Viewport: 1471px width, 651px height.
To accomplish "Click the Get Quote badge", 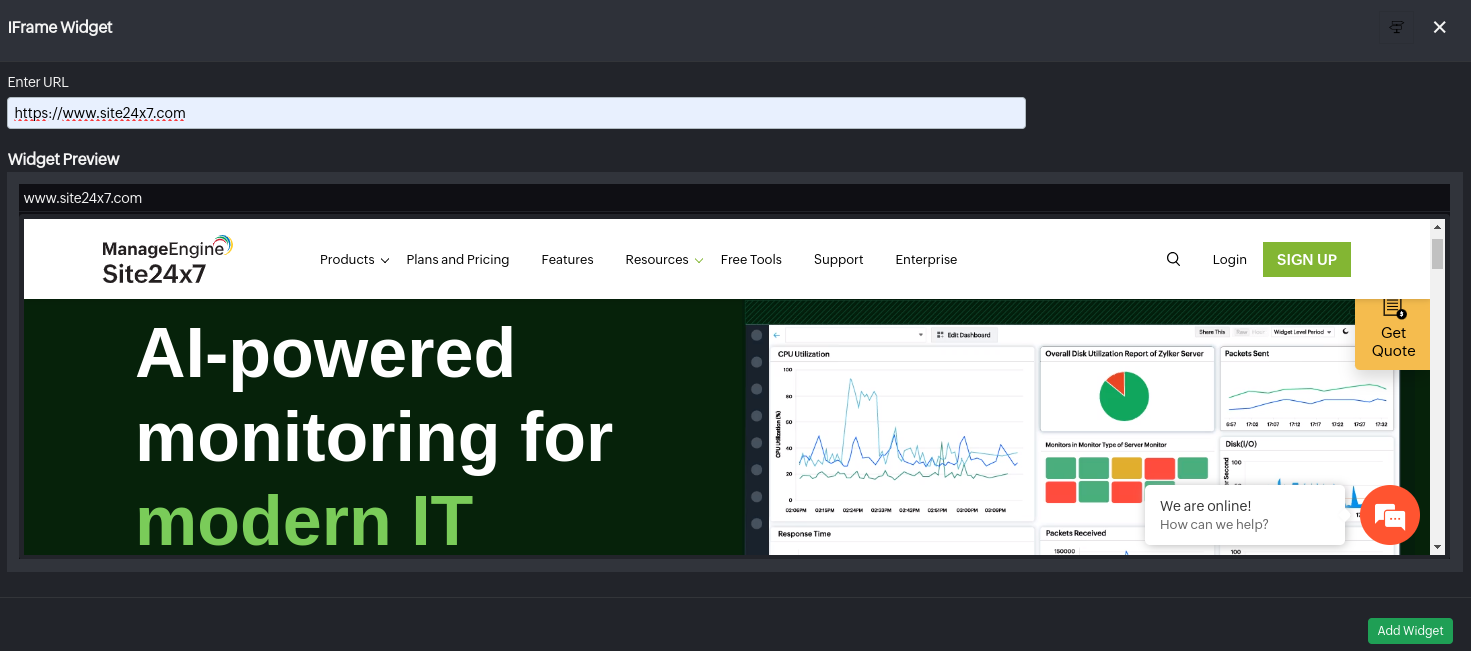I will (x=1393, y=336).
